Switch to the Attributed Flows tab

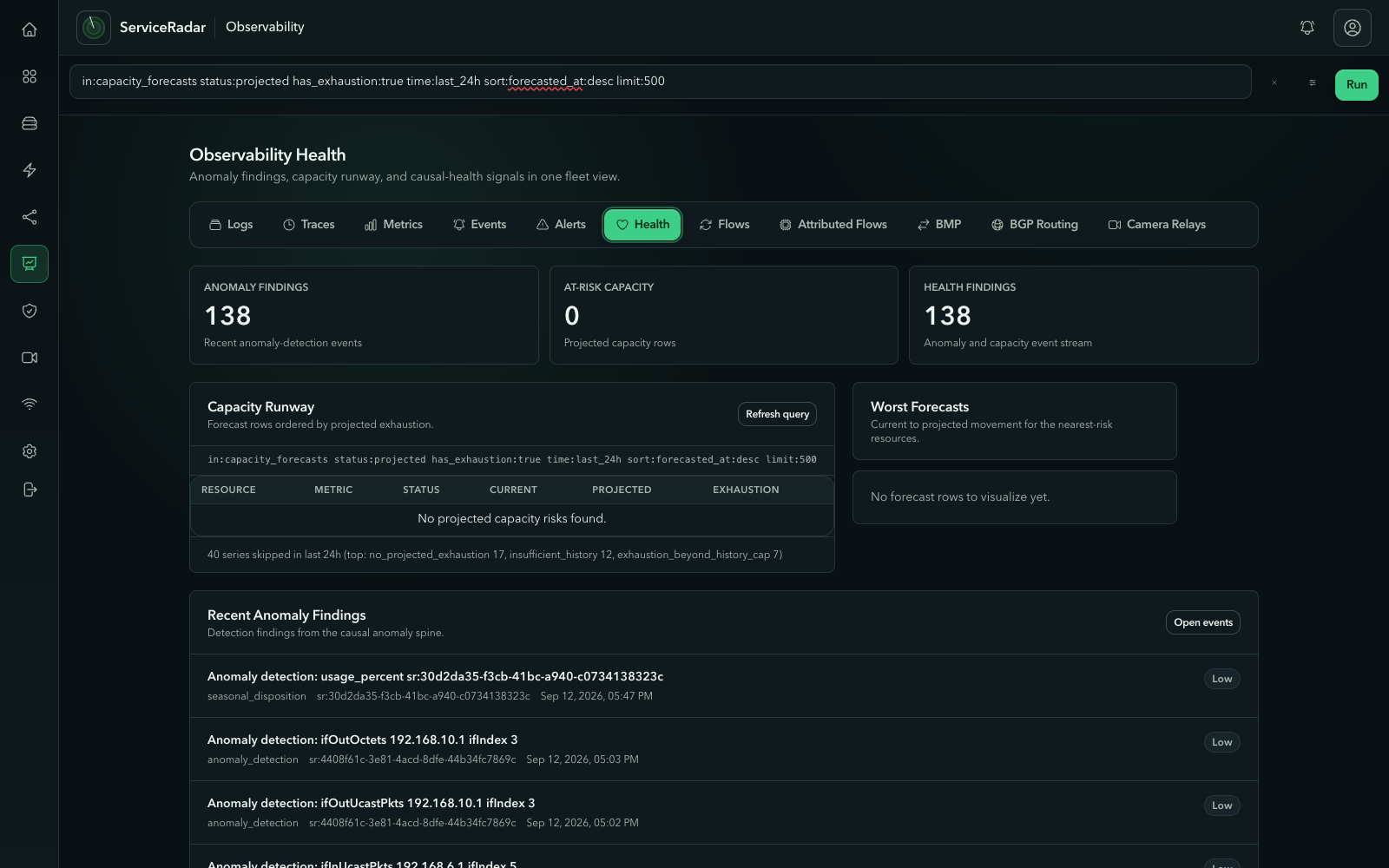click(833, 225)
